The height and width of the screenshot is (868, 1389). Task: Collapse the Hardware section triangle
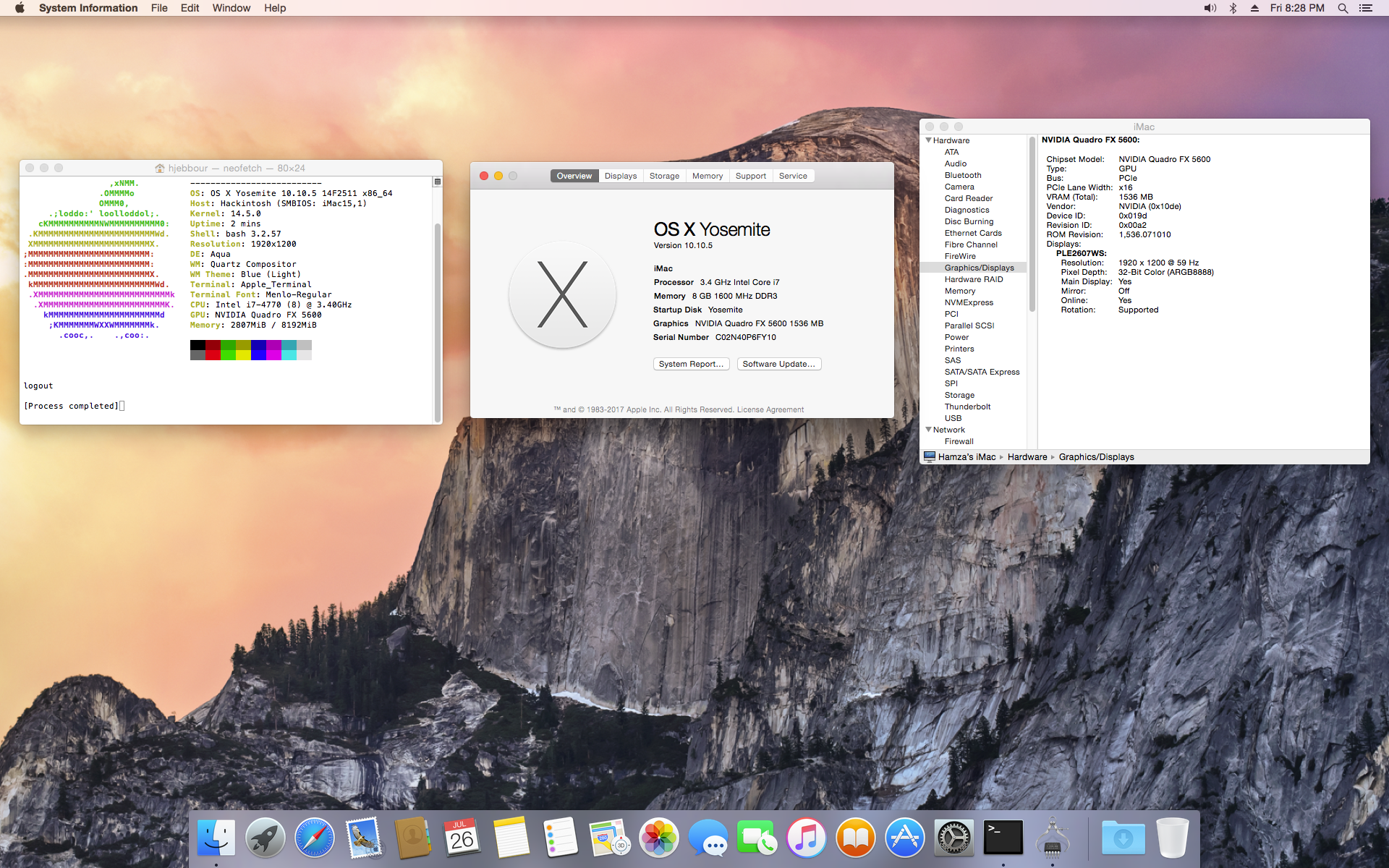[x=928, y=140]
